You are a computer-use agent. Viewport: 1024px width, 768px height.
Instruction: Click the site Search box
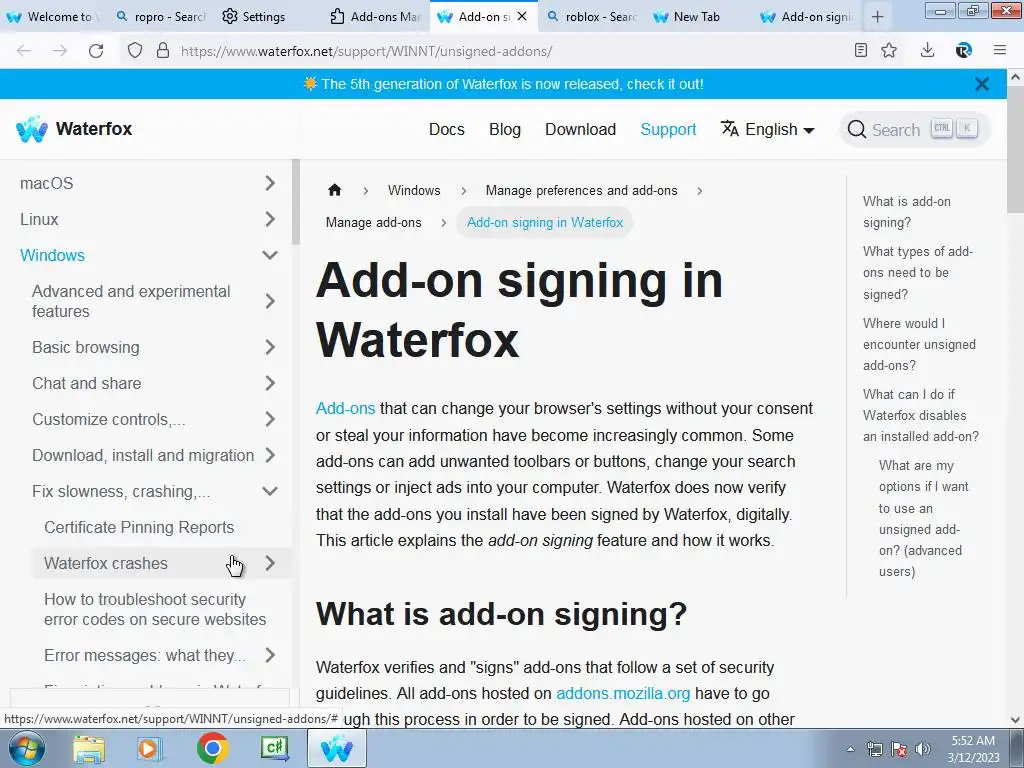point(914,129)
